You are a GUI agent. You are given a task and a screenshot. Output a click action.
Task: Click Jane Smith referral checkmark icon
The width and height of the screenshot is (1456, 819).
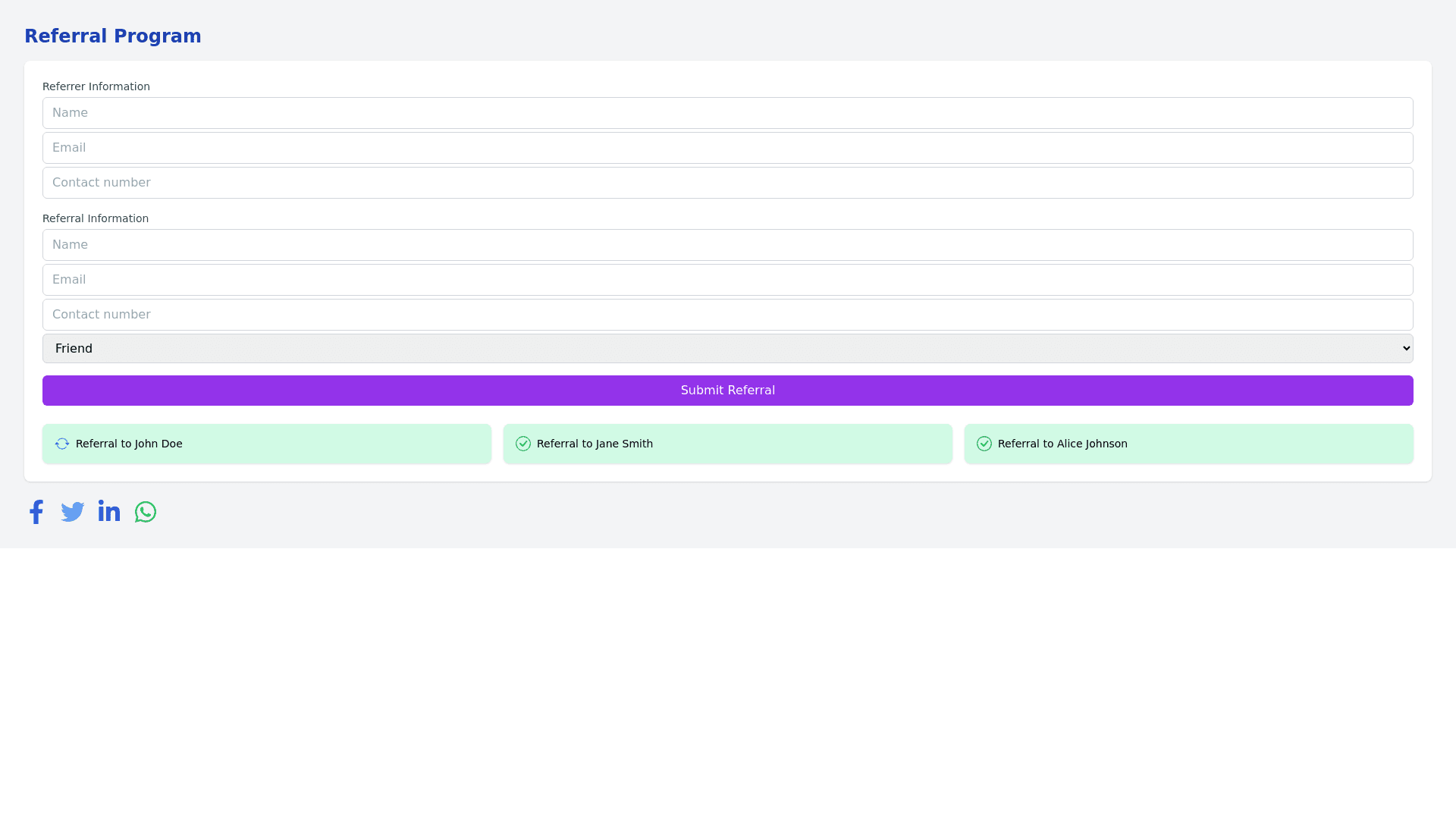(x=523, y=444)
